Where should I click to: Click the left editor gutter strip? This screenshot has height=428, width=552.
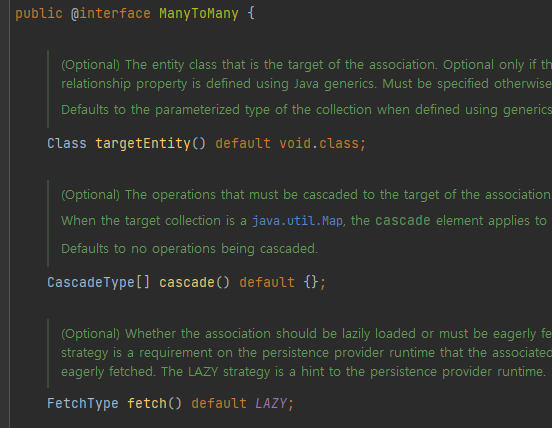click(x=5, y=214)
